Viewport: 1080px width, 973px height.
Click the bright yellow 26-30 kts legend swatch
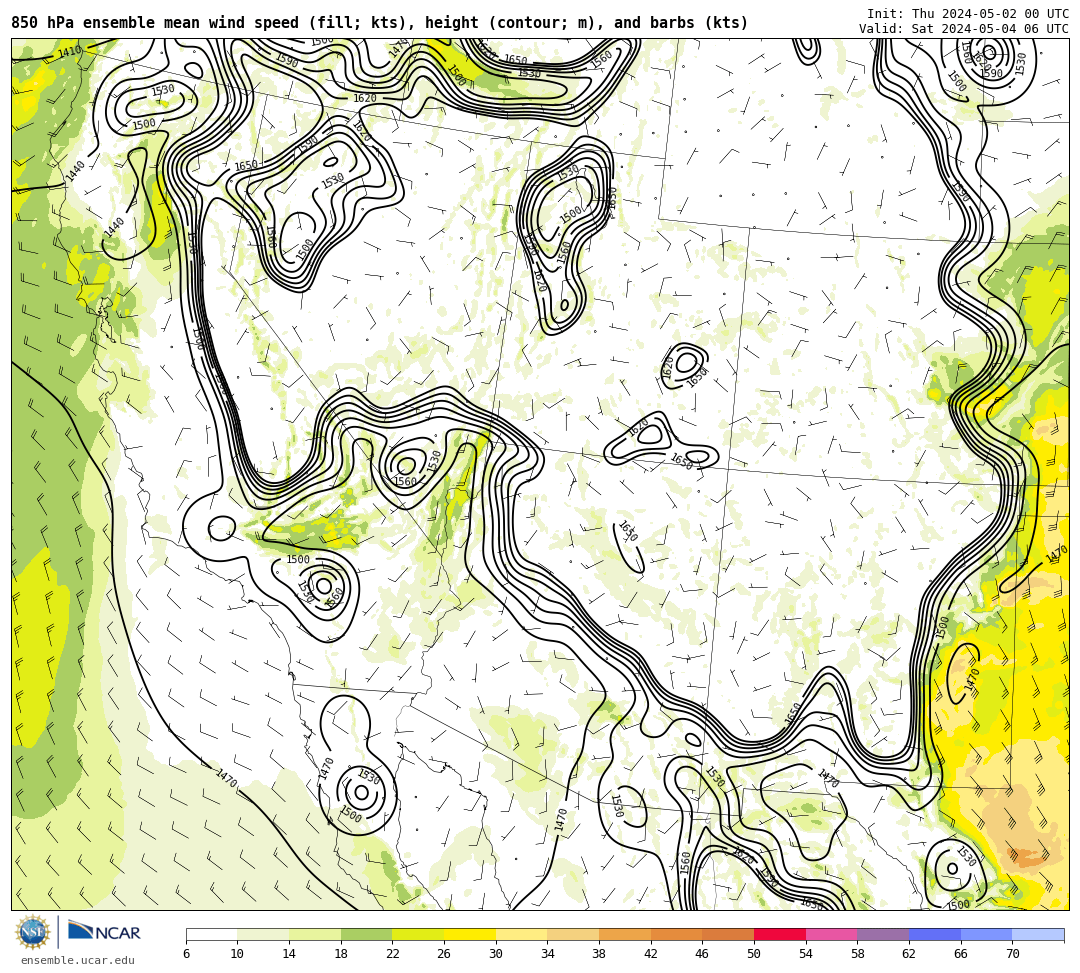tap(470, 934)
